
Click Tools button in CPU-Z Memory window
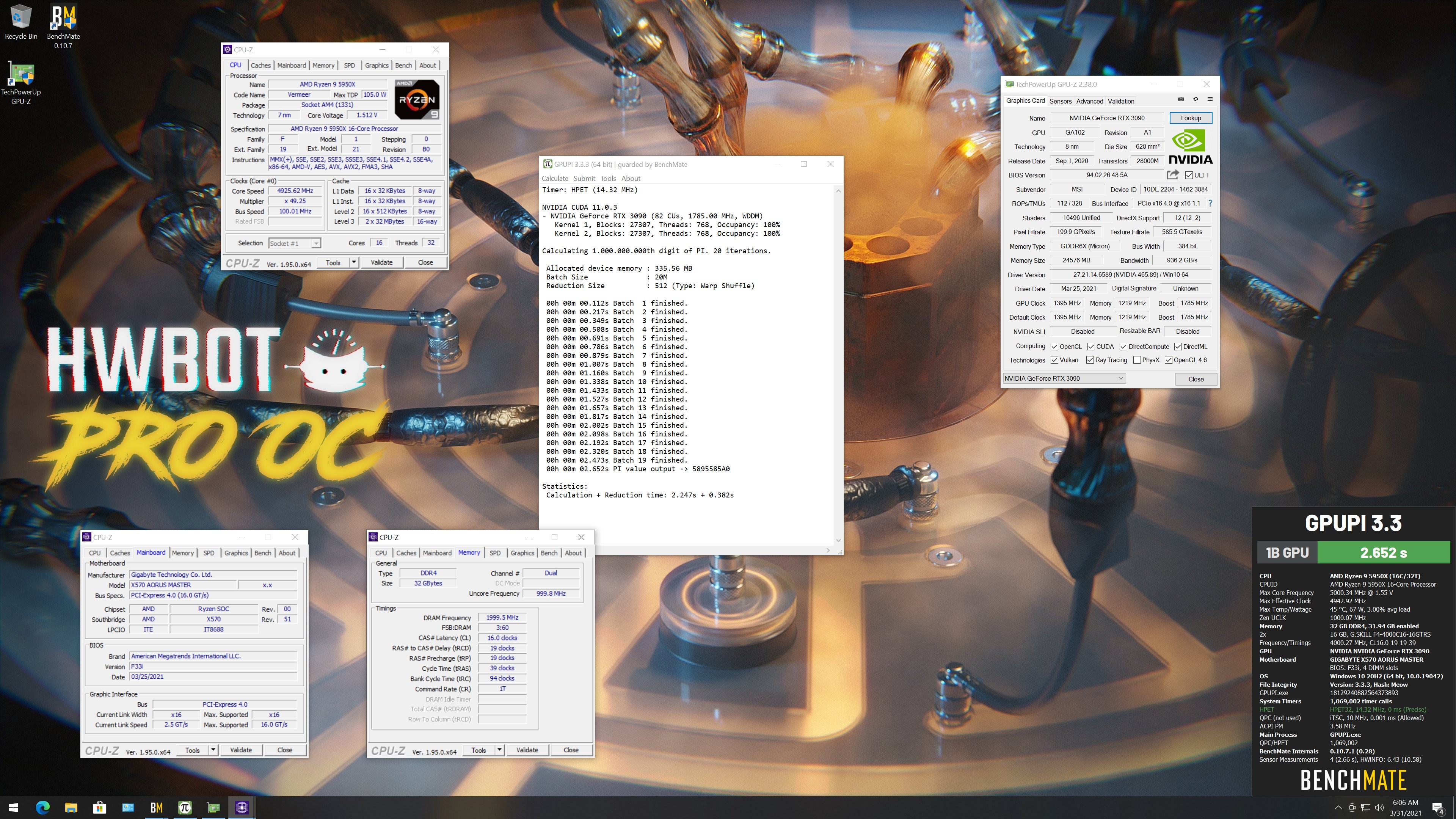[479, 750]
